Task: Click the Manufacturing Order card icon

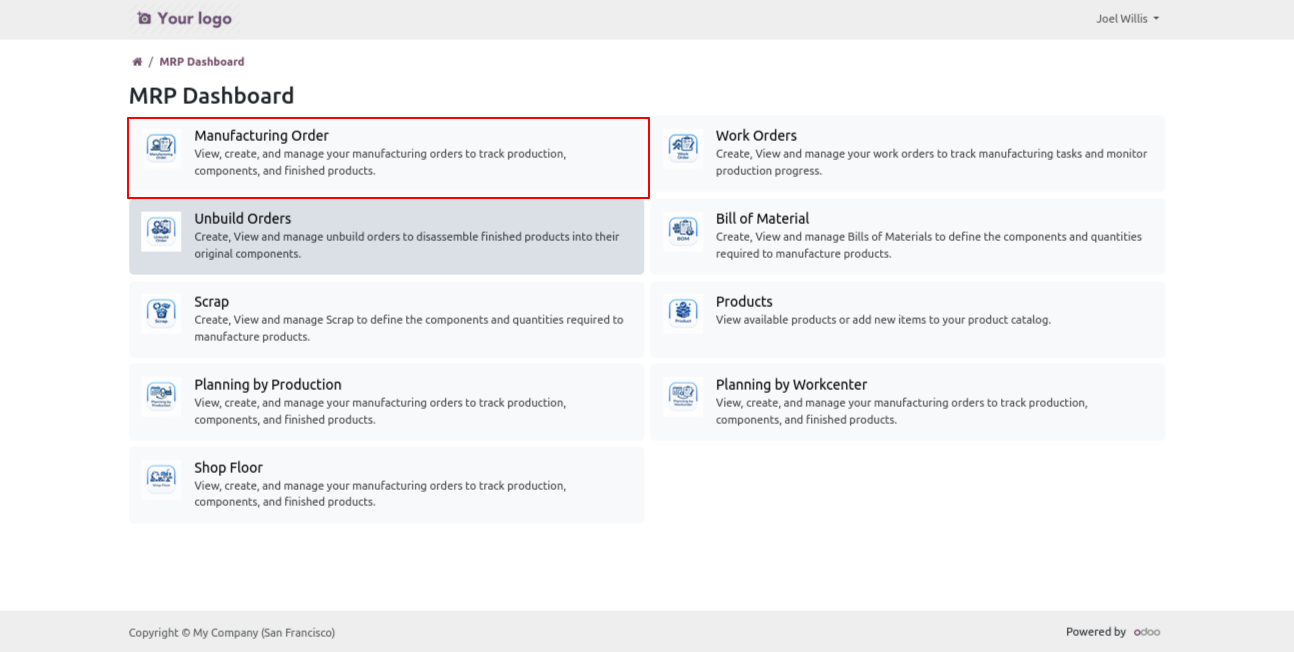Action: 161,149
